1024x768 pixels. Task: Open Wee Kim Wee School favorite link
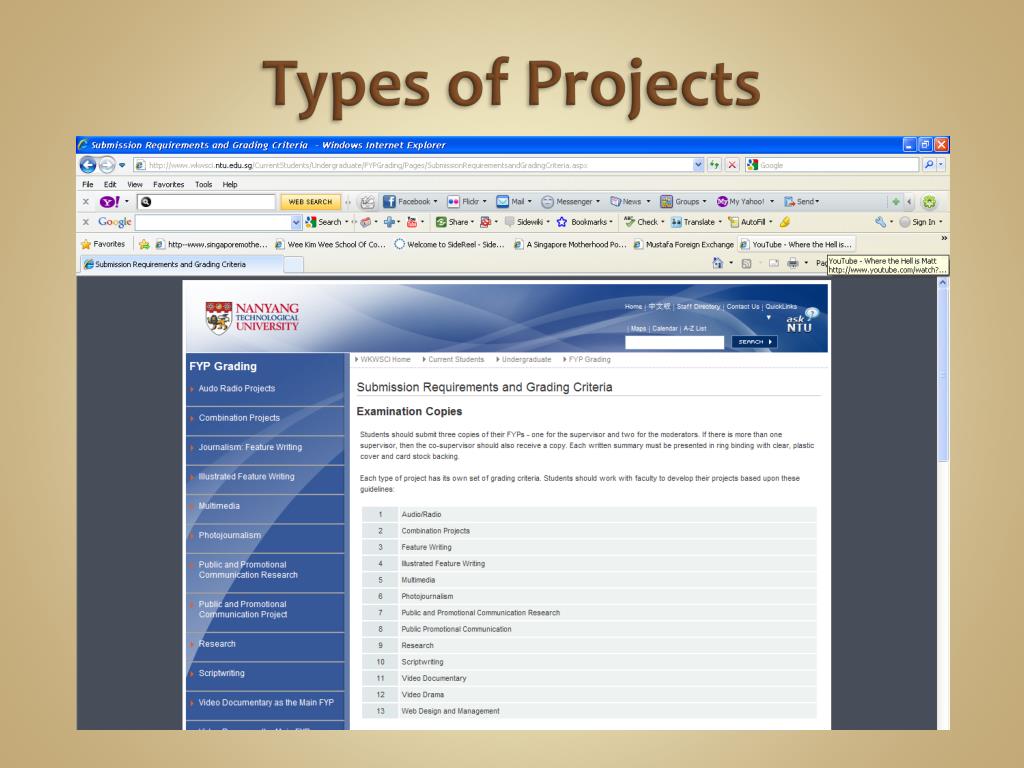pos(330,244)
